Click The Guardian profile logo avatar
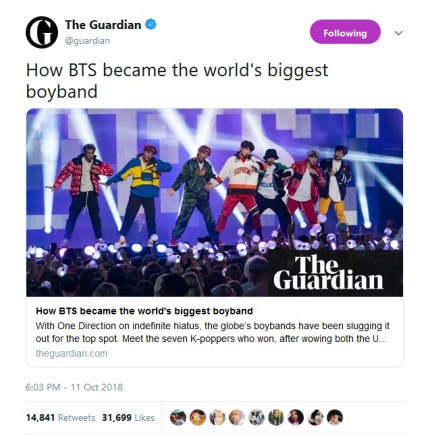 pyautogui.click(x=42, y=32)
